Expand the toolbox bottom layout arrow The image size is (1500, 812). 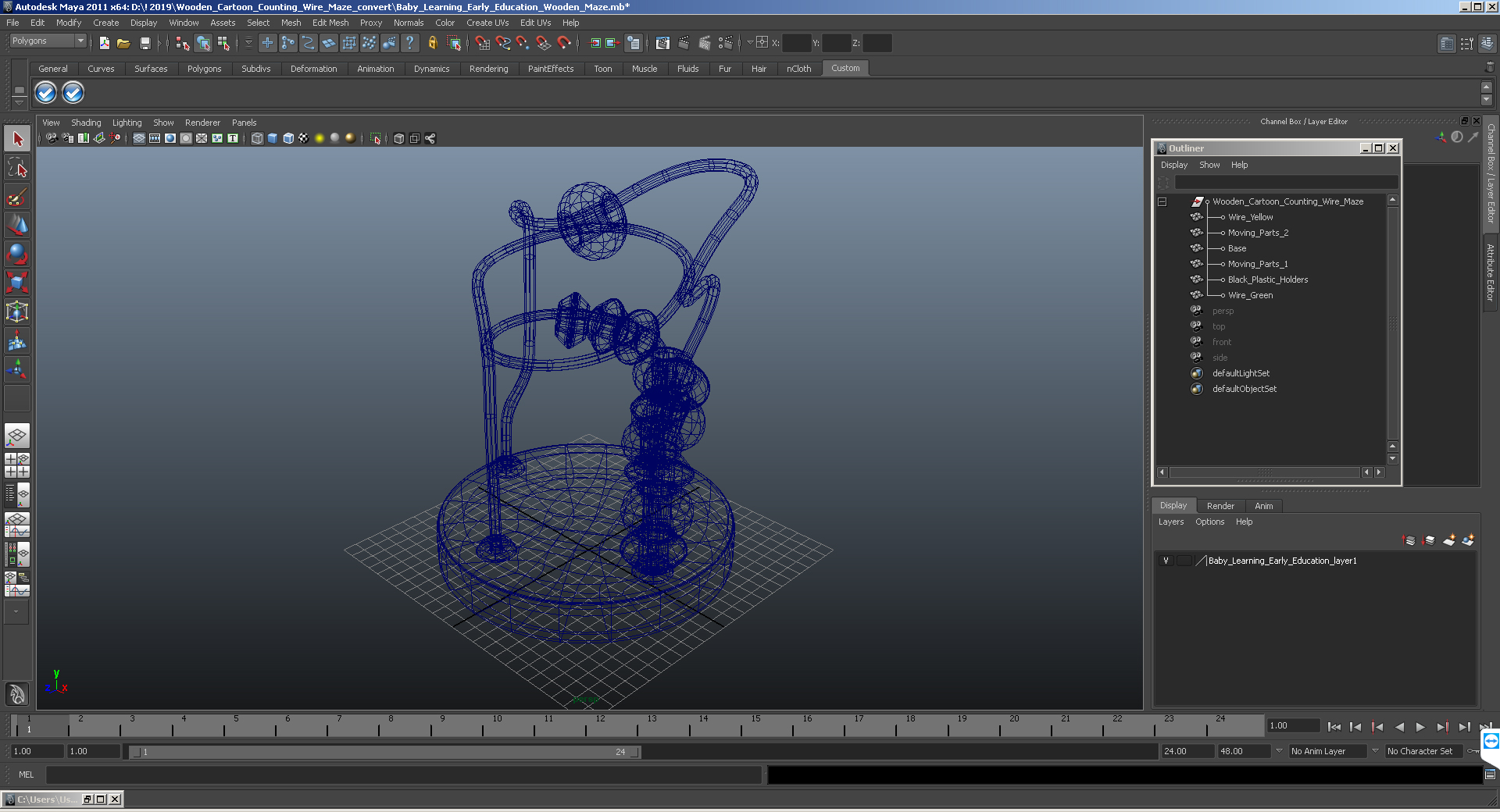coord(17,612)
